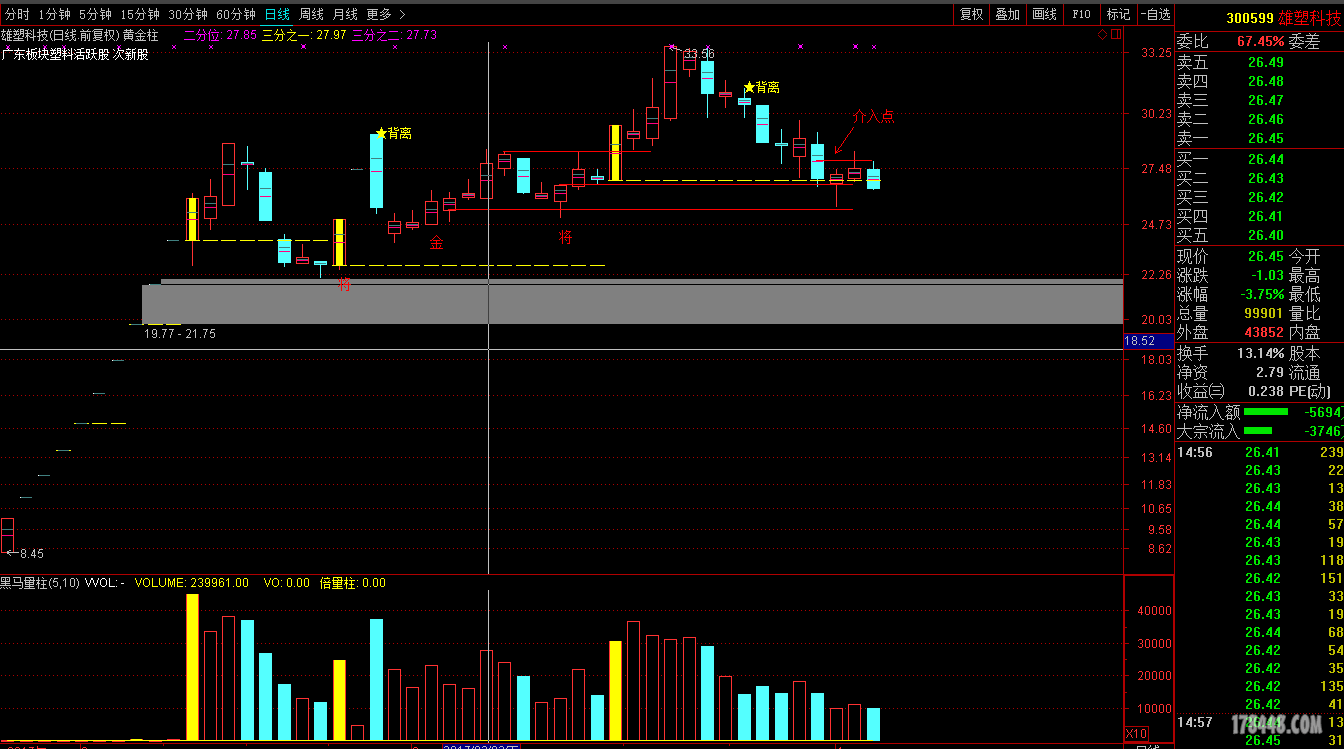
Task: Click the 14:56 tick row
Action: click(1260, 452)
